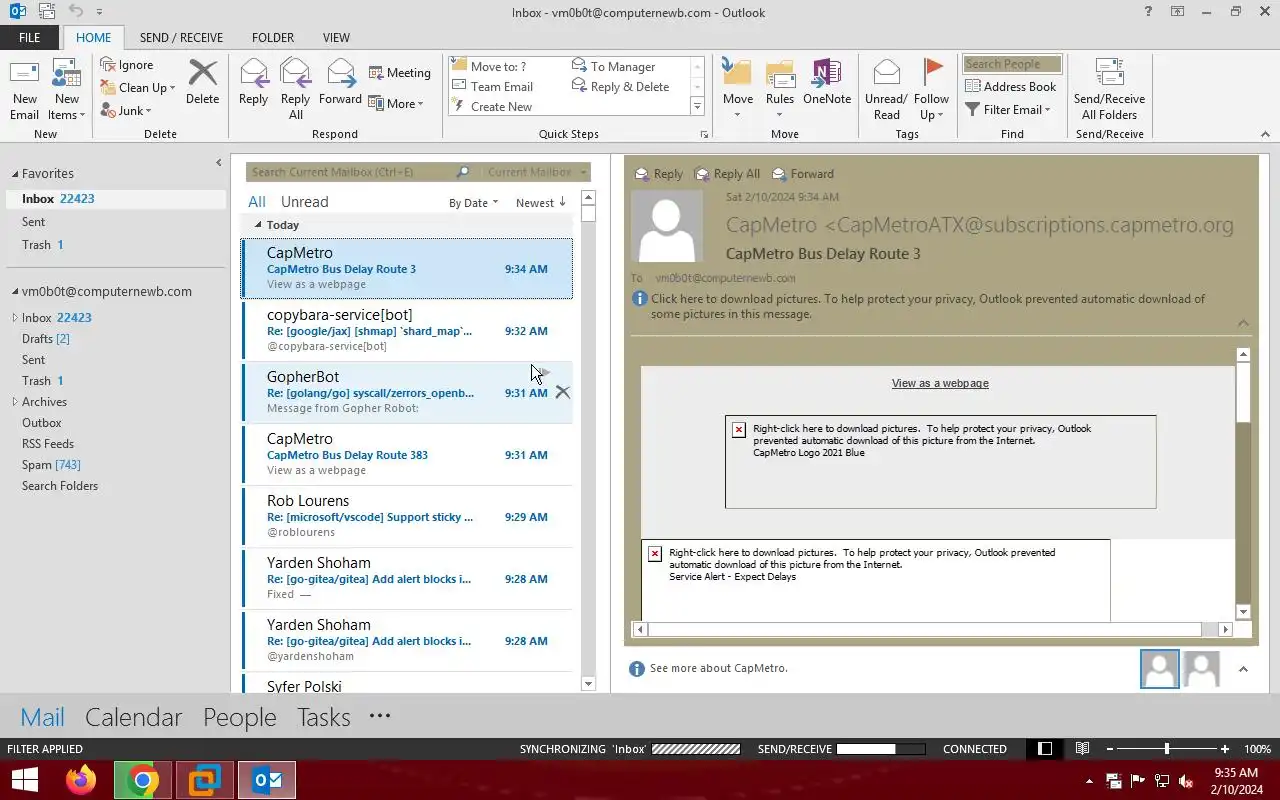Show only Unread messages

tap(304, 202)
